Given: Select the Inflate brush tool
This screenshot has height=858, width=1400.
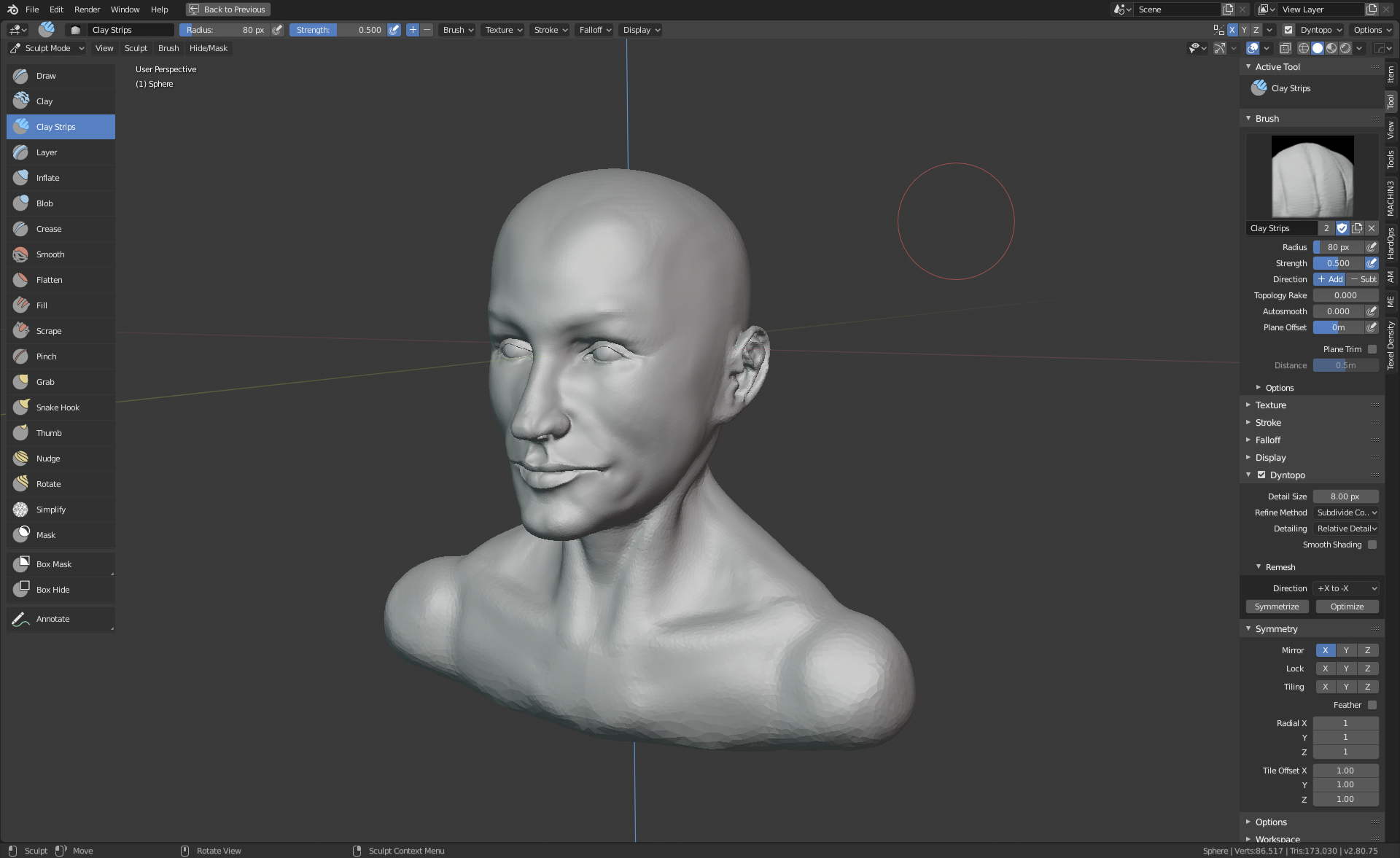Looking at the screenshot, I should [x=48, y=178].
